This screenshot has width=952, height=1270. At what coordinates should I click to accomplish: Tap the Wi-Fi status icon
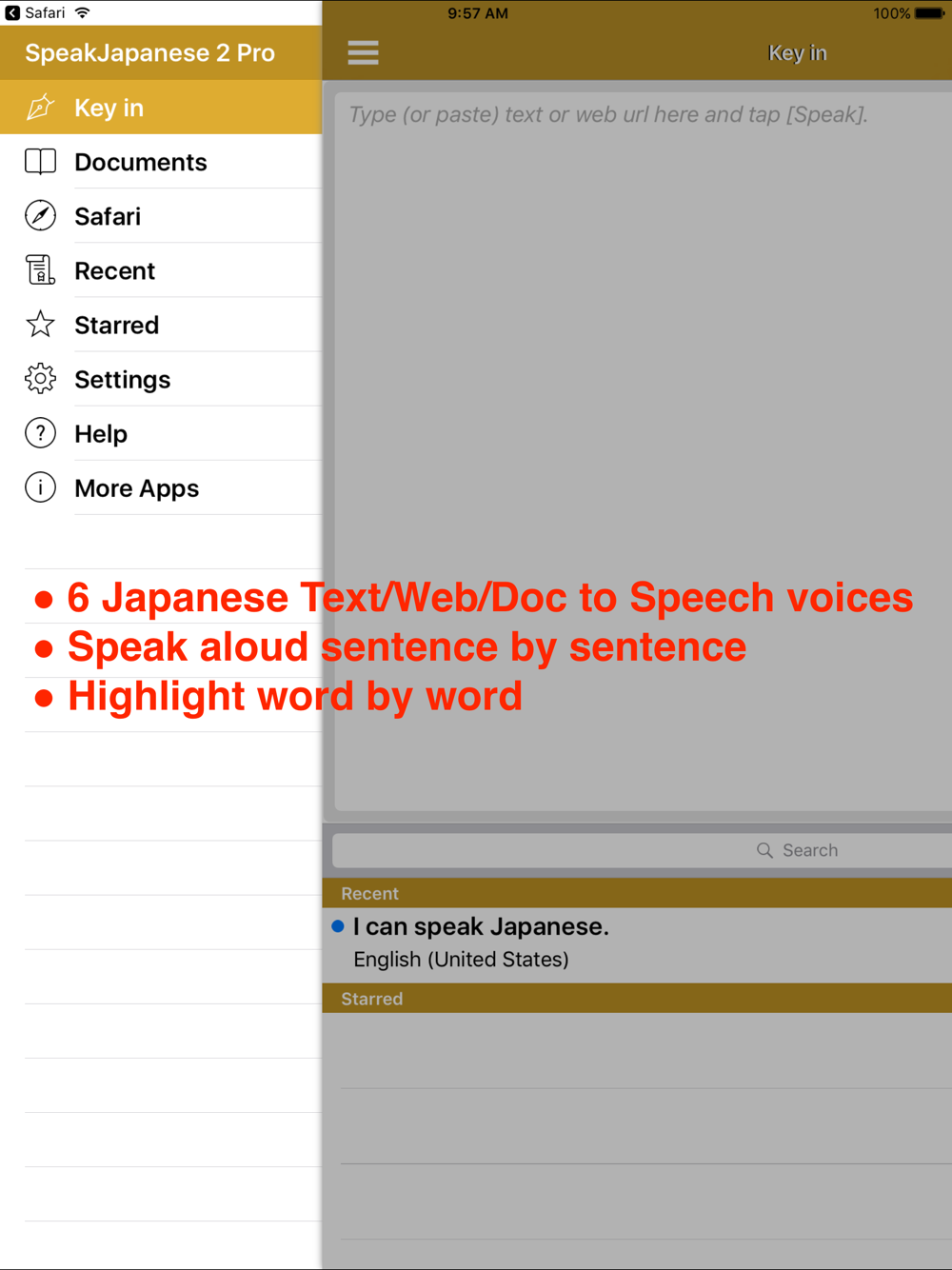click(83, 13)
